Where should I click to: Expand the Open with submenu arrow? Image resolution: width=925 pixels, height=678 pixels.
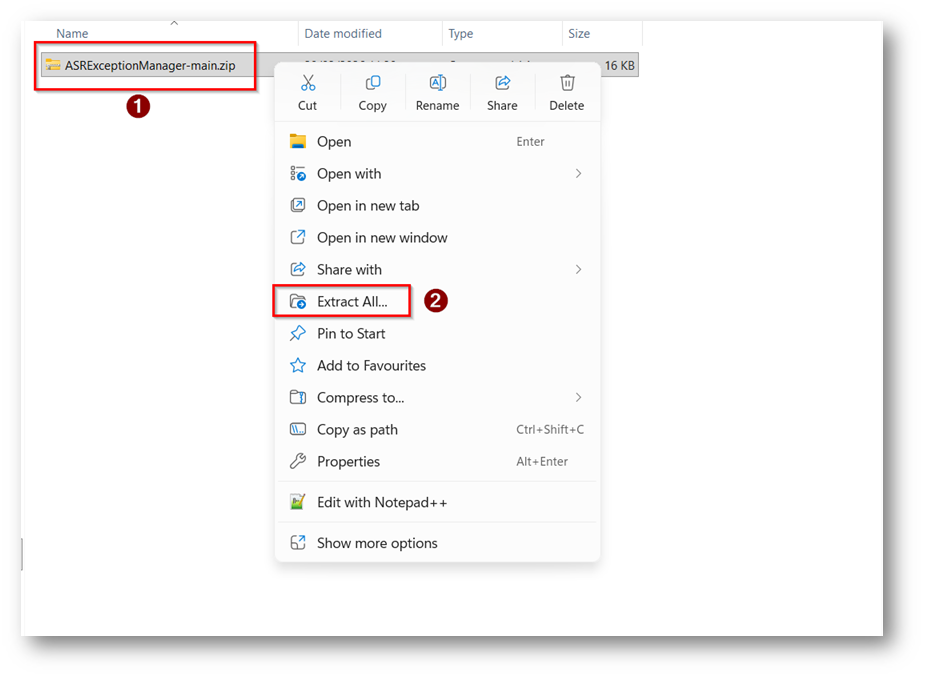click(x=578, y=174)
